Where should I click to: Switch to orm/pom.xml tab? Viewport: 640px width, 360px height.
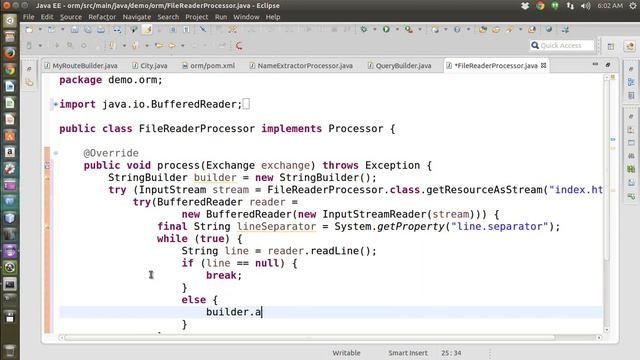[x=208, y=66]
